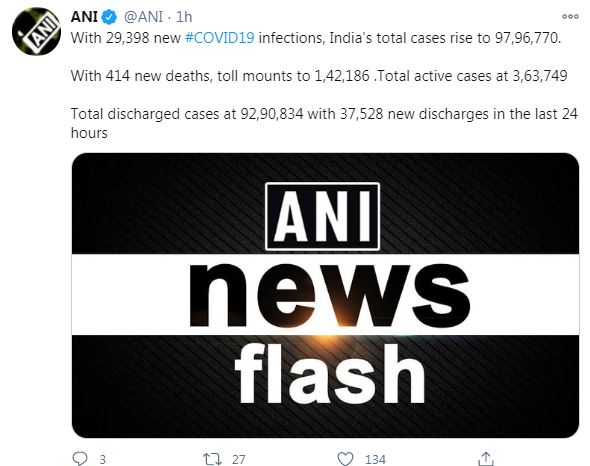This screenshot has width=590, height=466.
Task: Click the ANI display name
Action: coord(84,17)
